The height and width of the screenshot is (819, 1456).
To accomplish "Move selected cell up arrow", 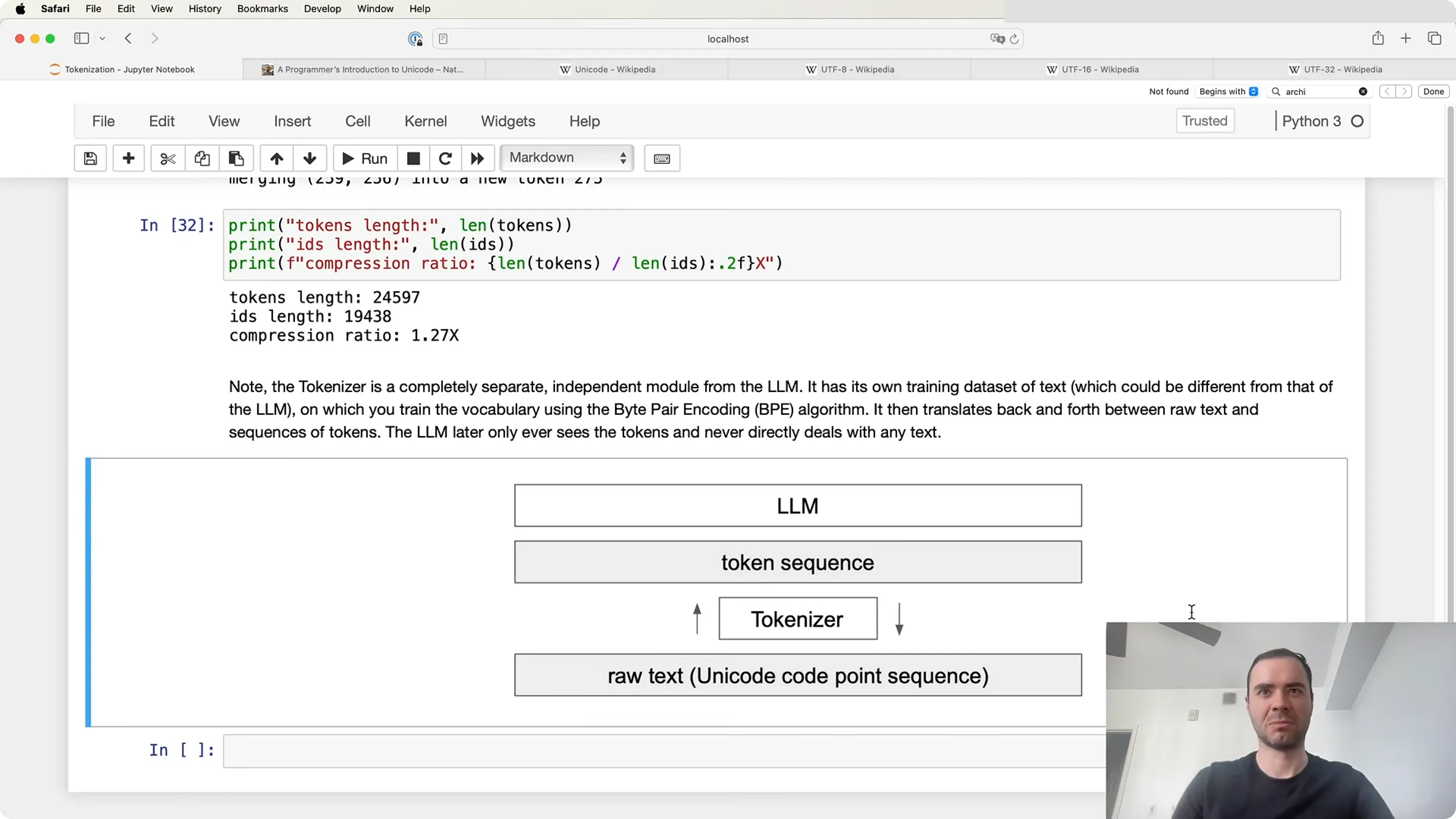I will pyautogui.click(x=276, y=158).
